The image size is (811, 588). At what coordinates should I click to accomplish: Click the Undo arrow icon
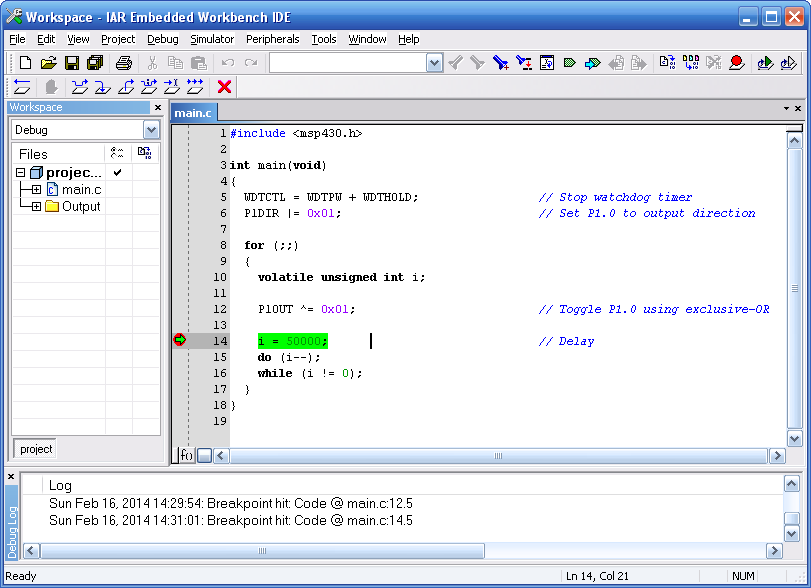tap(228, 63)
